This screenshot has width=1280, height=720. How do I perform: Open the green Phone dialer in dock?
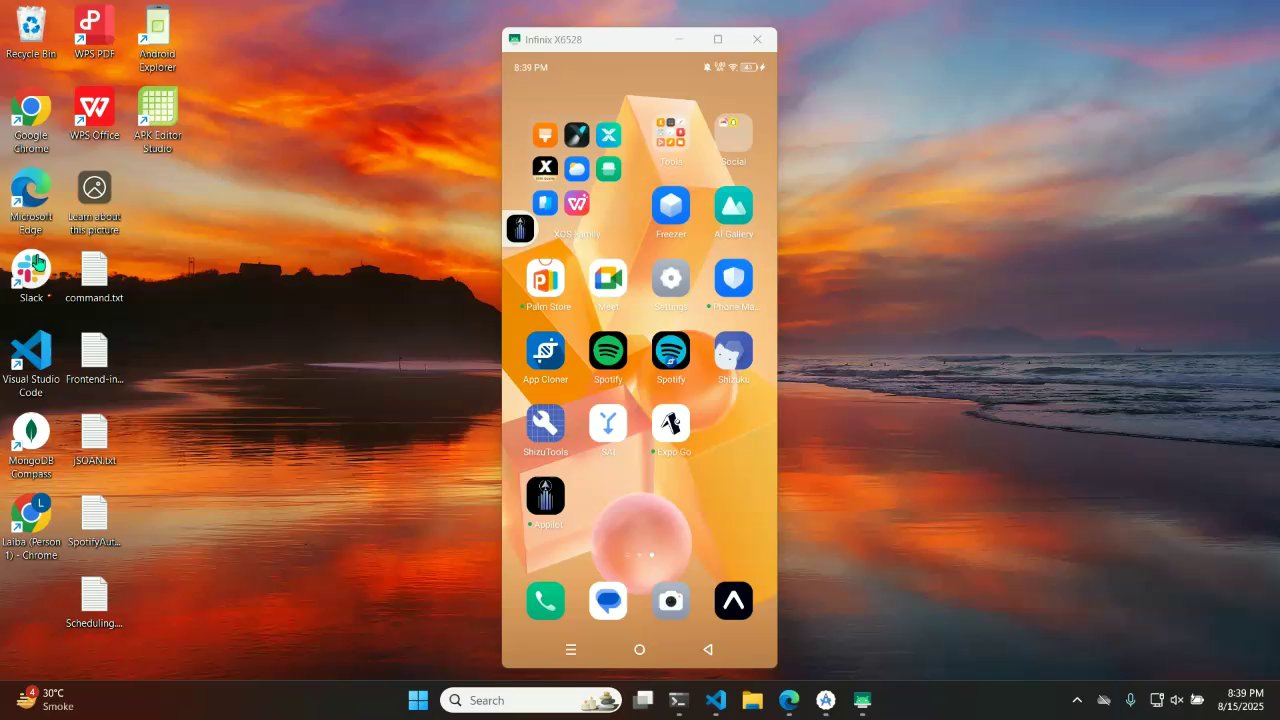546,601
